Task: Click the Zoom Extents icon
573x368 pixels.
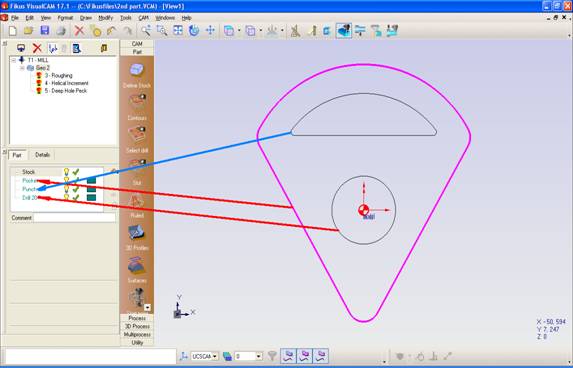Action: (x=178, y=31)
